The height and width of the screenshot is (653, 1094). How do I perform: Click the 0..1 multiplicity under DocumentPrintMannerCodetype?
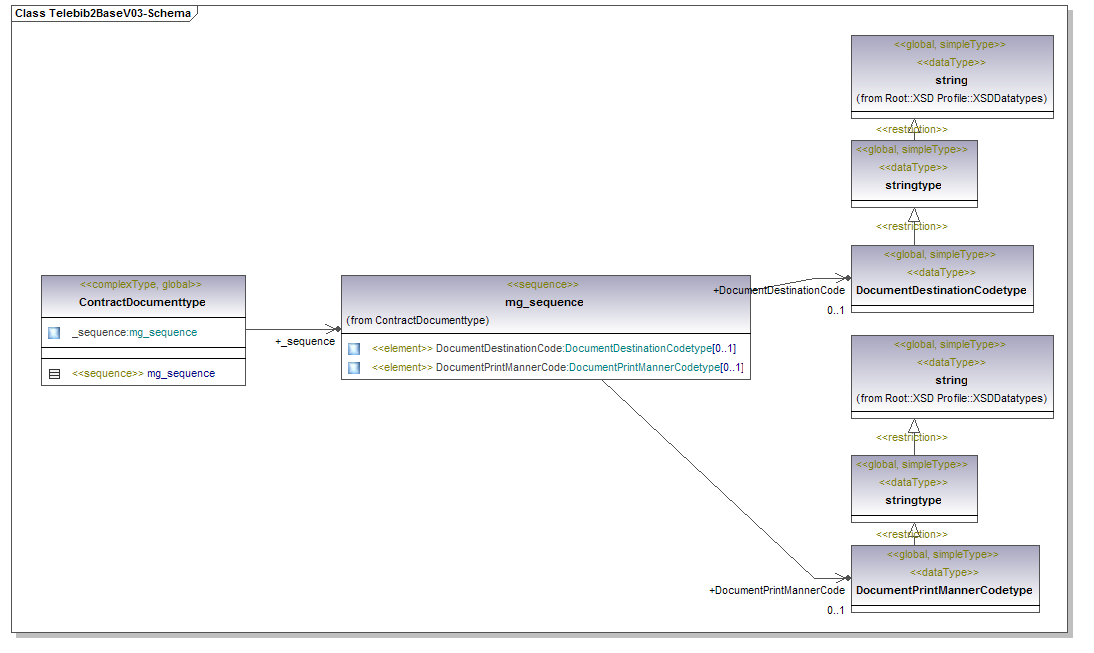pos(836,610)
